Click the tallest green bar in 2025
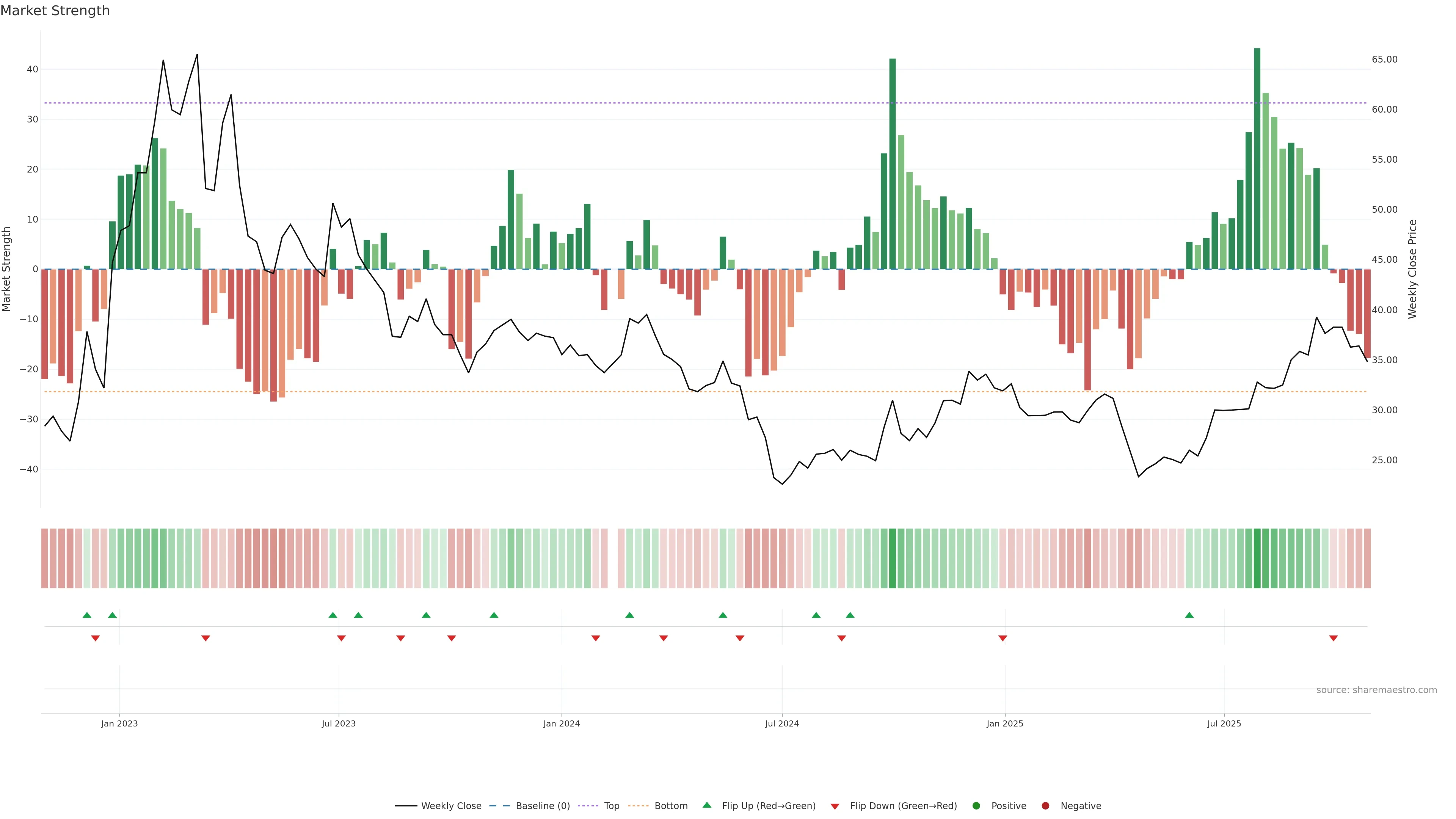The width and height of the screenshot is (1456, 819). (1257, 158)
